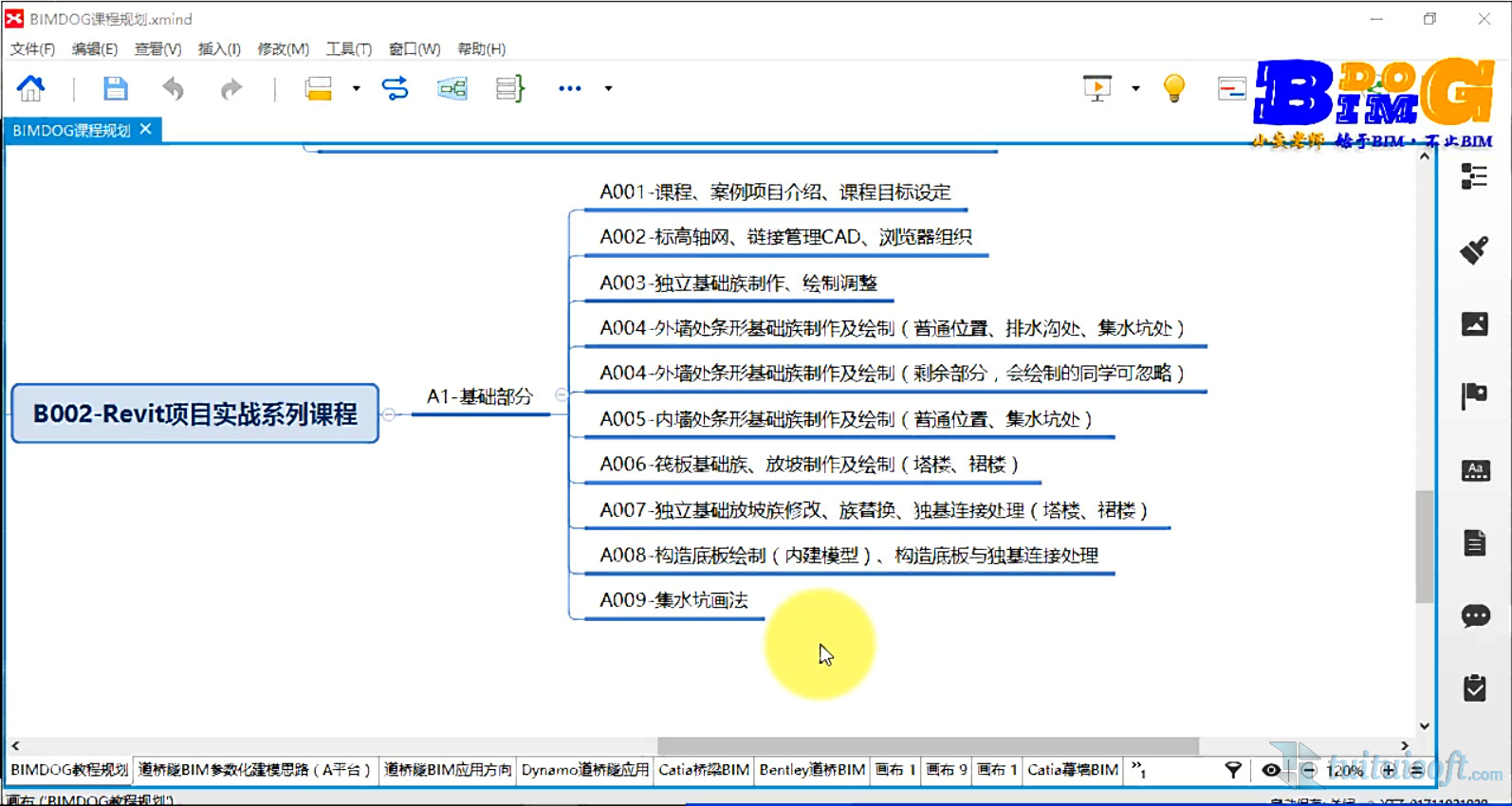Image resolution: width=1512 pixels, height=806 pixels.
Task: Toggle the eye visibility icon in status bar
Action: click(x=1271, y=770)
